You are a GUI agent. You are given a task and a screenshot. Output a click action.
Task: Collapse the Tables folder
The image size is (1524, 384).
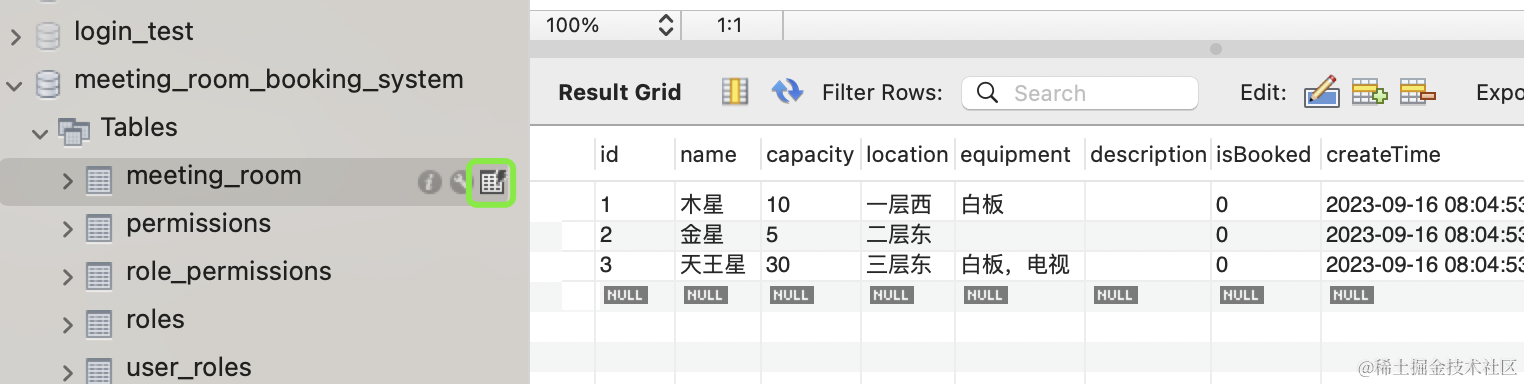click(x=40, y=132)
